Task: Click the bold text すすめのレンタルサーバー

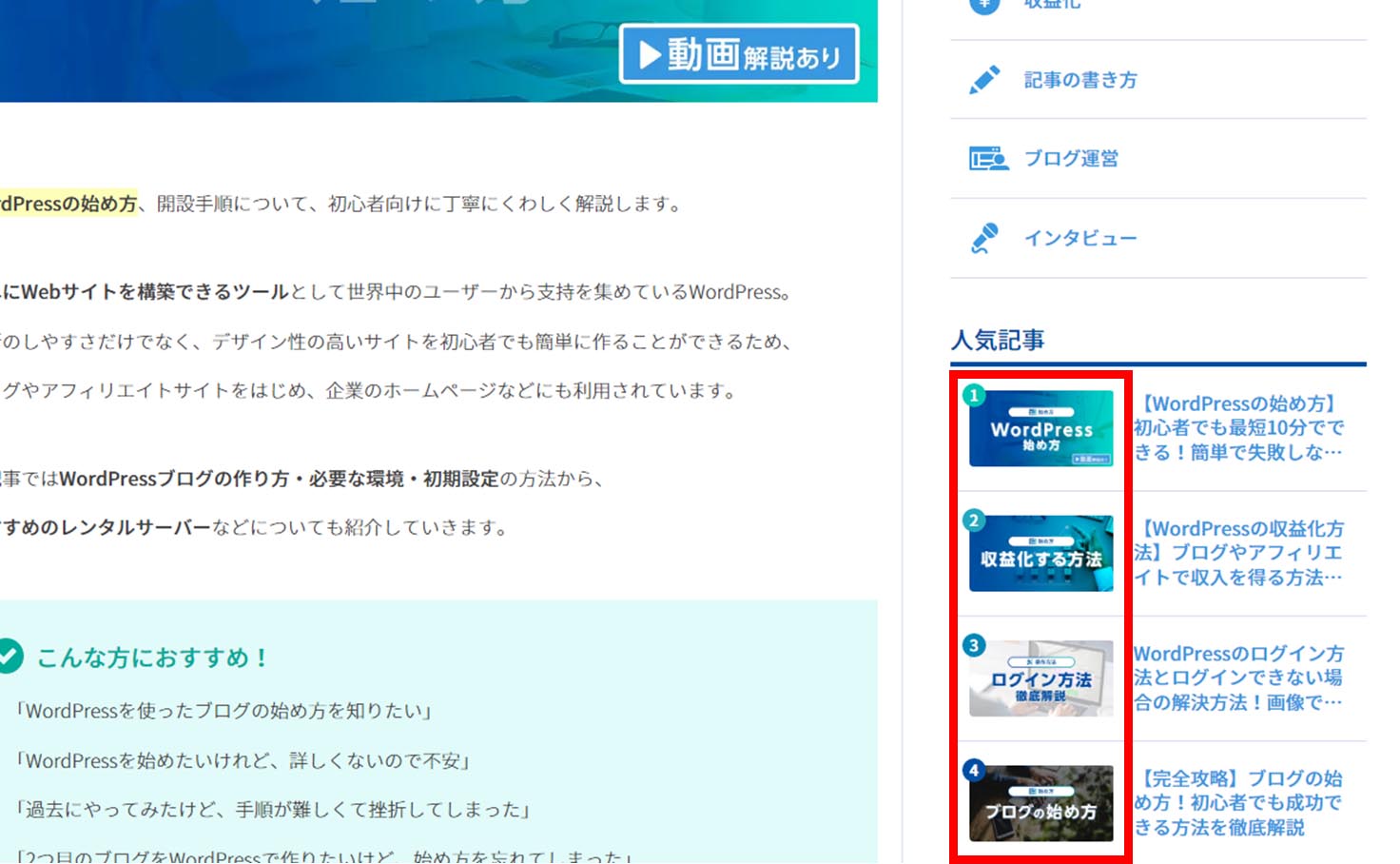Action: [x=106, y=527]
